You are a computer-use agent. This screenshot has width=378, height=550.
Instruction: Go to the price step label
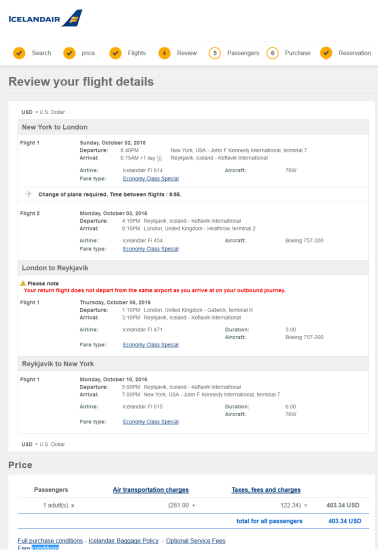[x=88, y=53]
